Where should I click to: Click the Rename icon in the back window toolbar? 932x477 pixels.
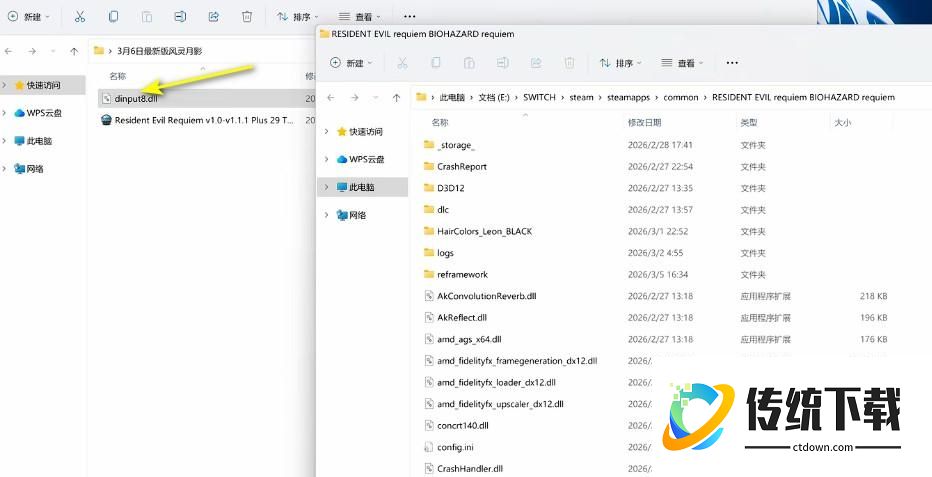(x=180, y=17)
